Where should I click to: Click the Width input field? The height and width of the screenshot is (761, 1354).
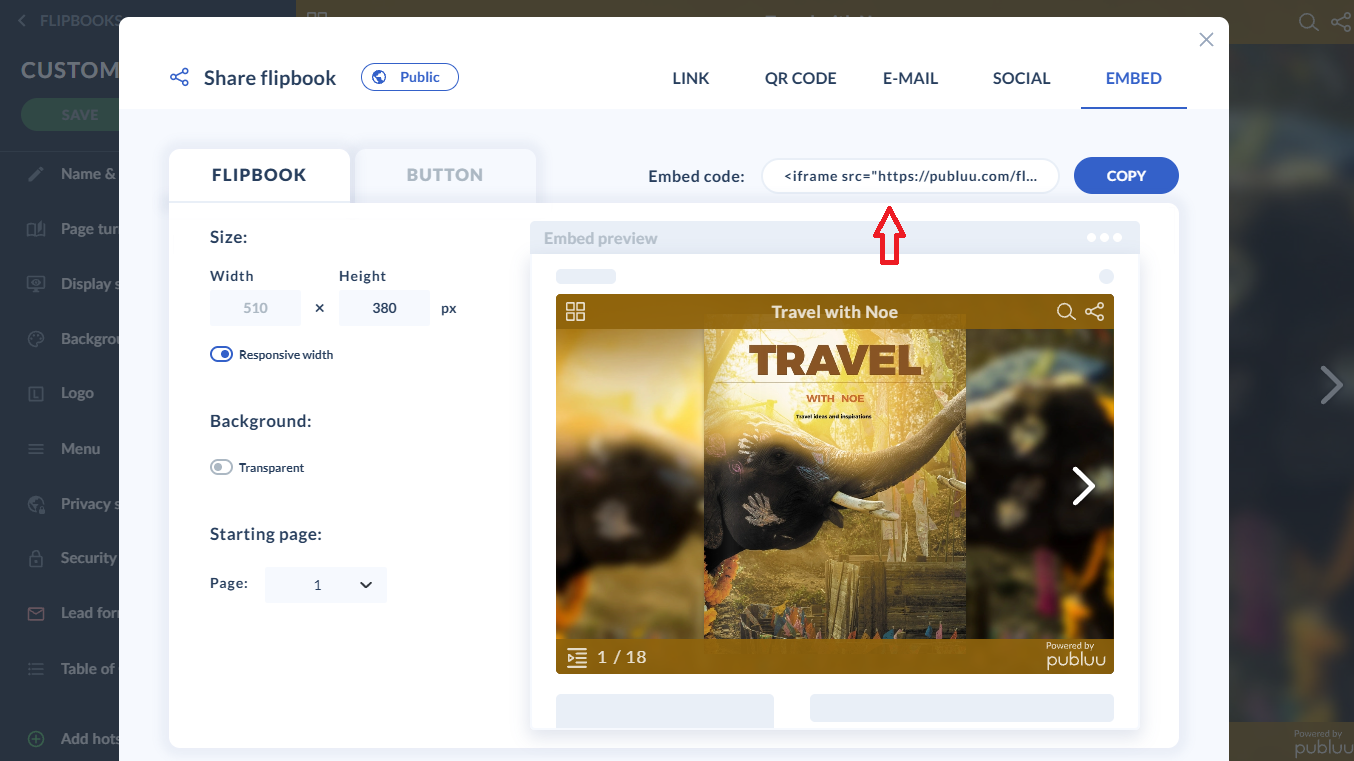pos(255,308)
